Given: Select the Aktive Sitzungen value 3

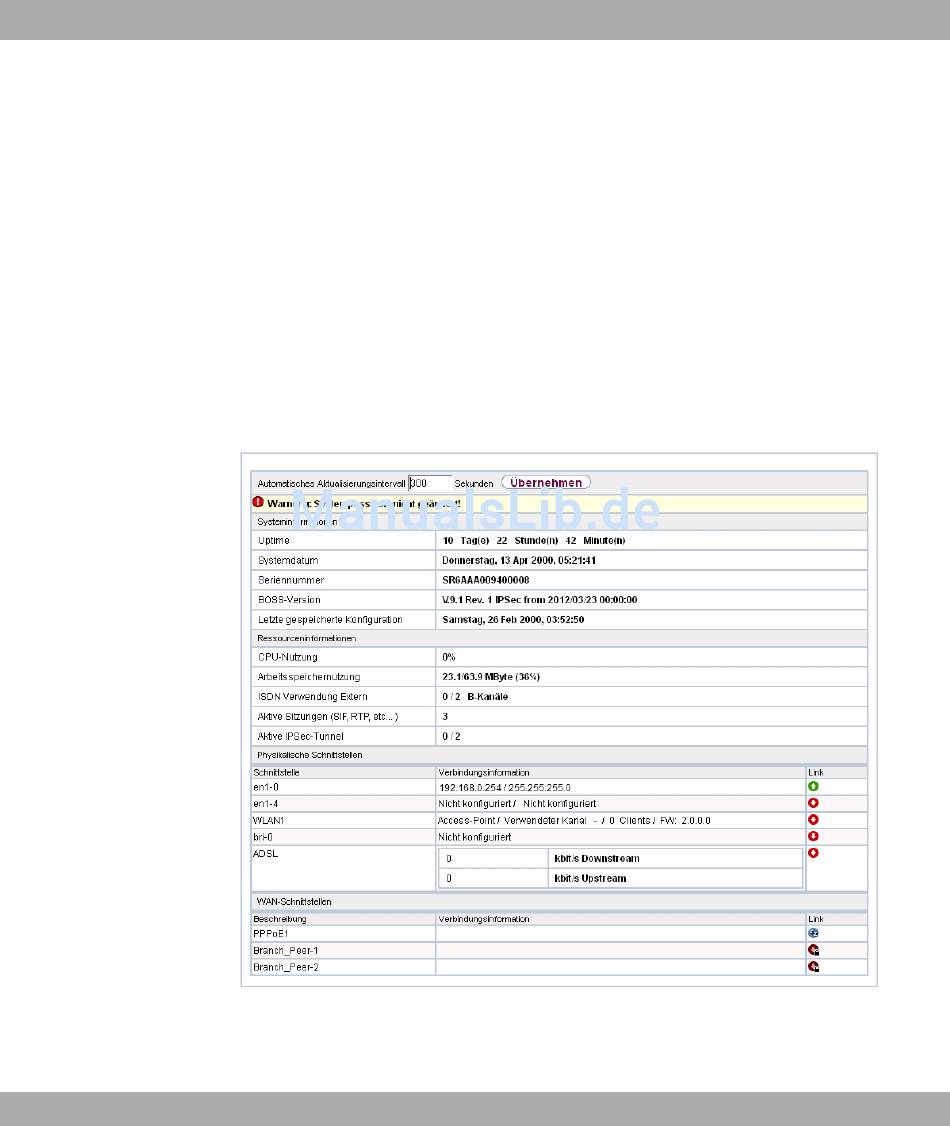Looking at the screenshot, I should [x=445, y=717].
